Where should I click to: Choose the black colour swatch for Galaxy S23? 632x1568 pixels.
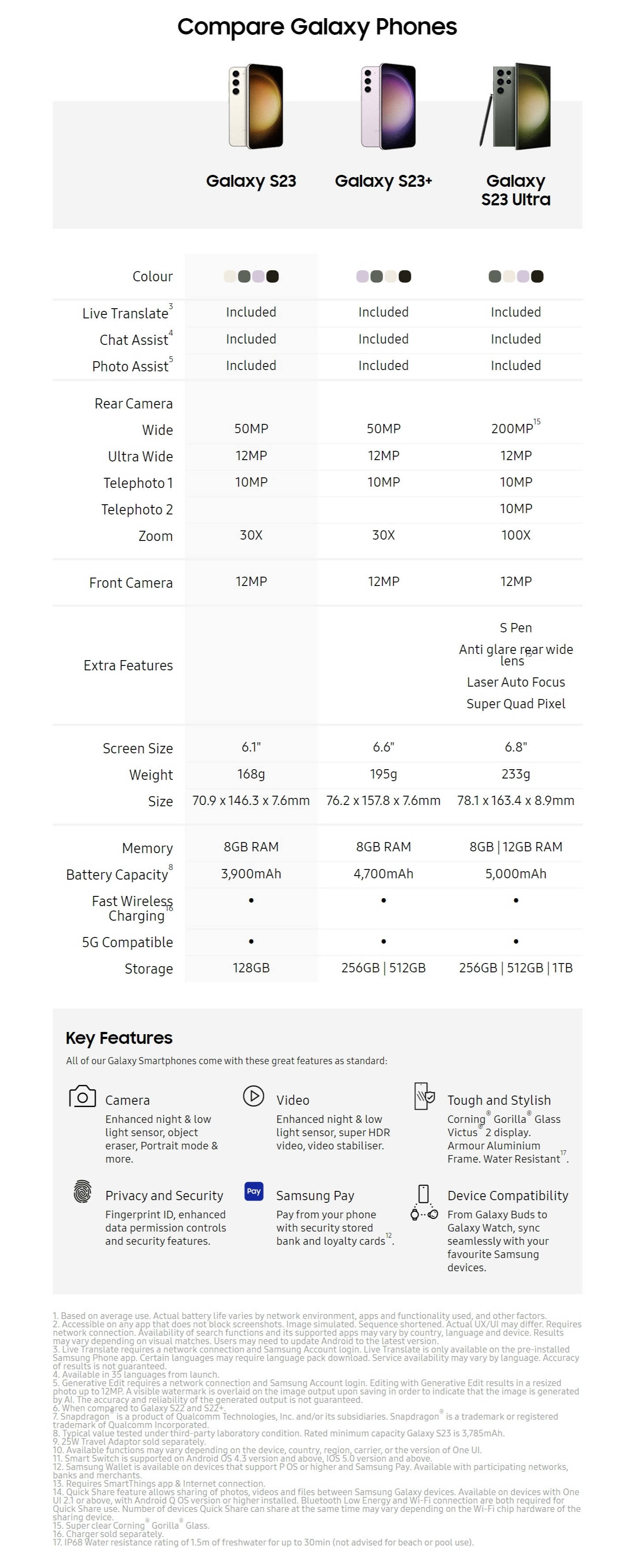coord(272,276)
